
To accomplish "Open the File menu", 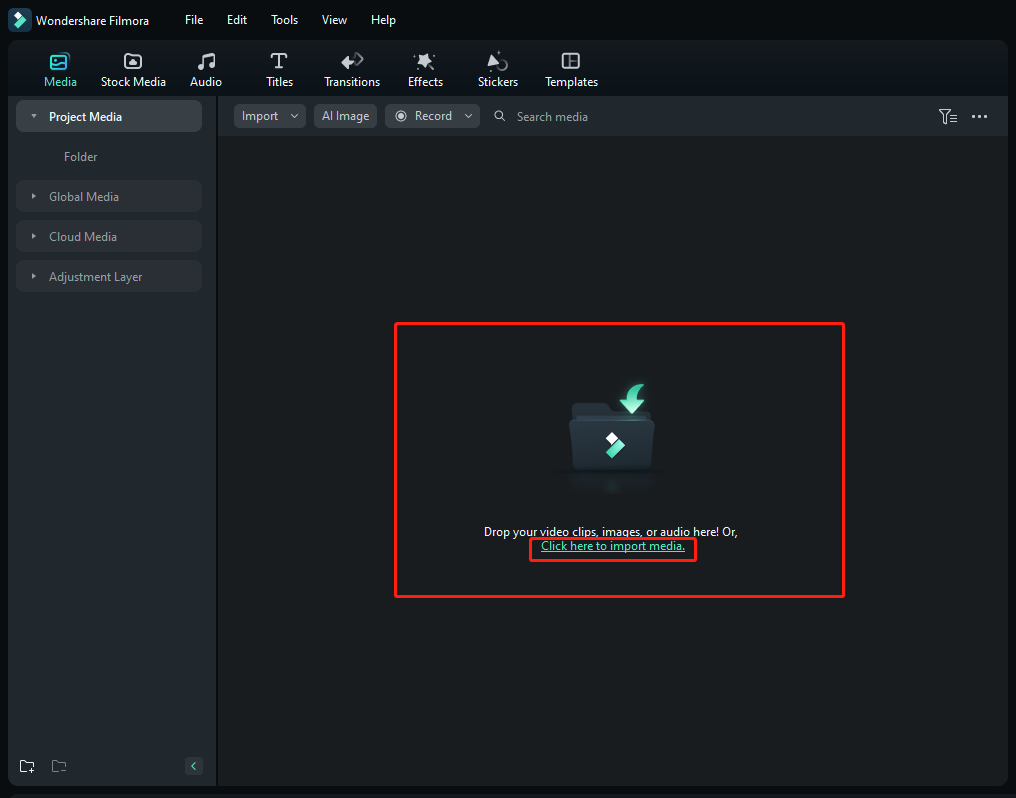I will [194, 20].
